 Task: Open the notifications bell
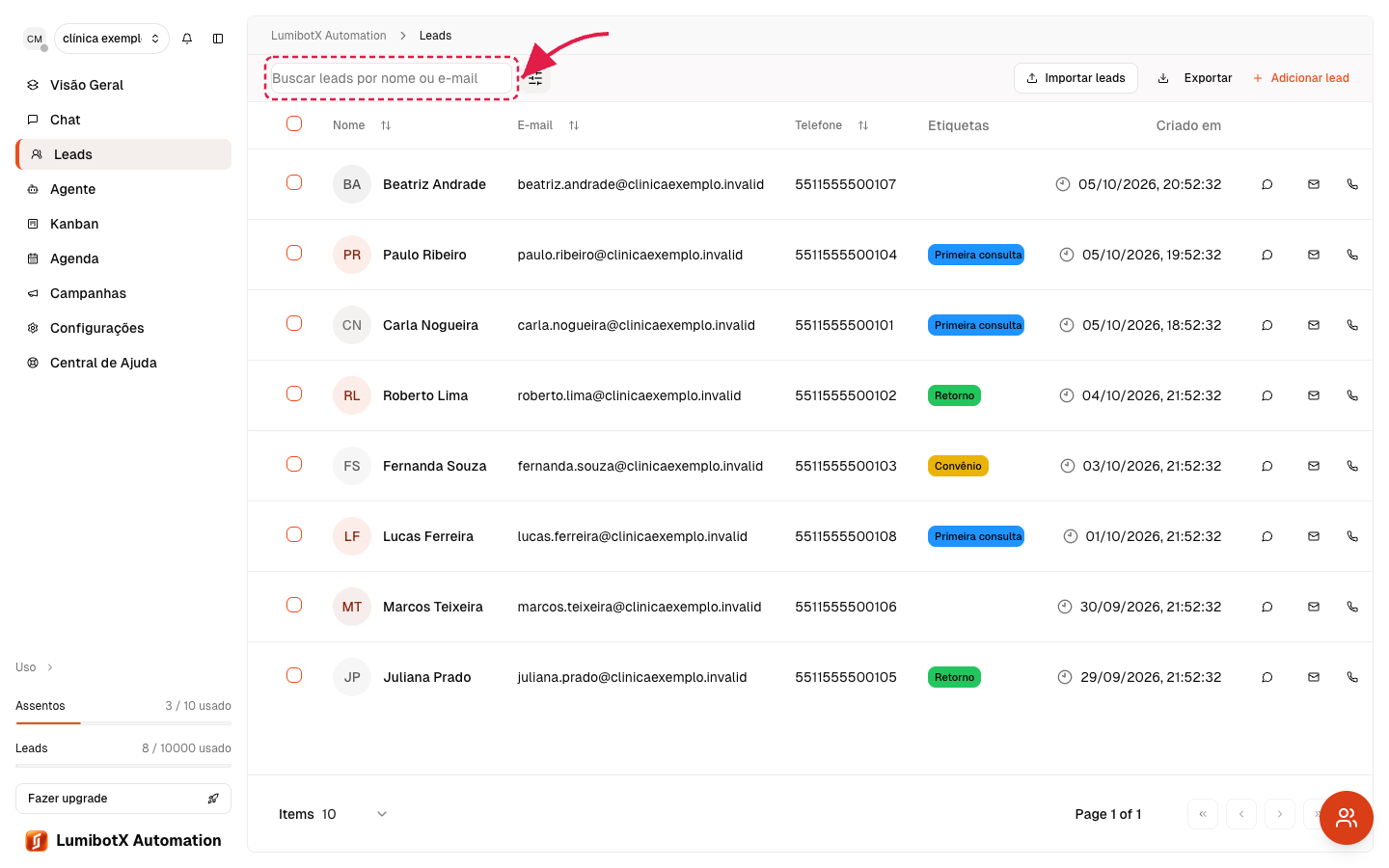coord(187,39)
